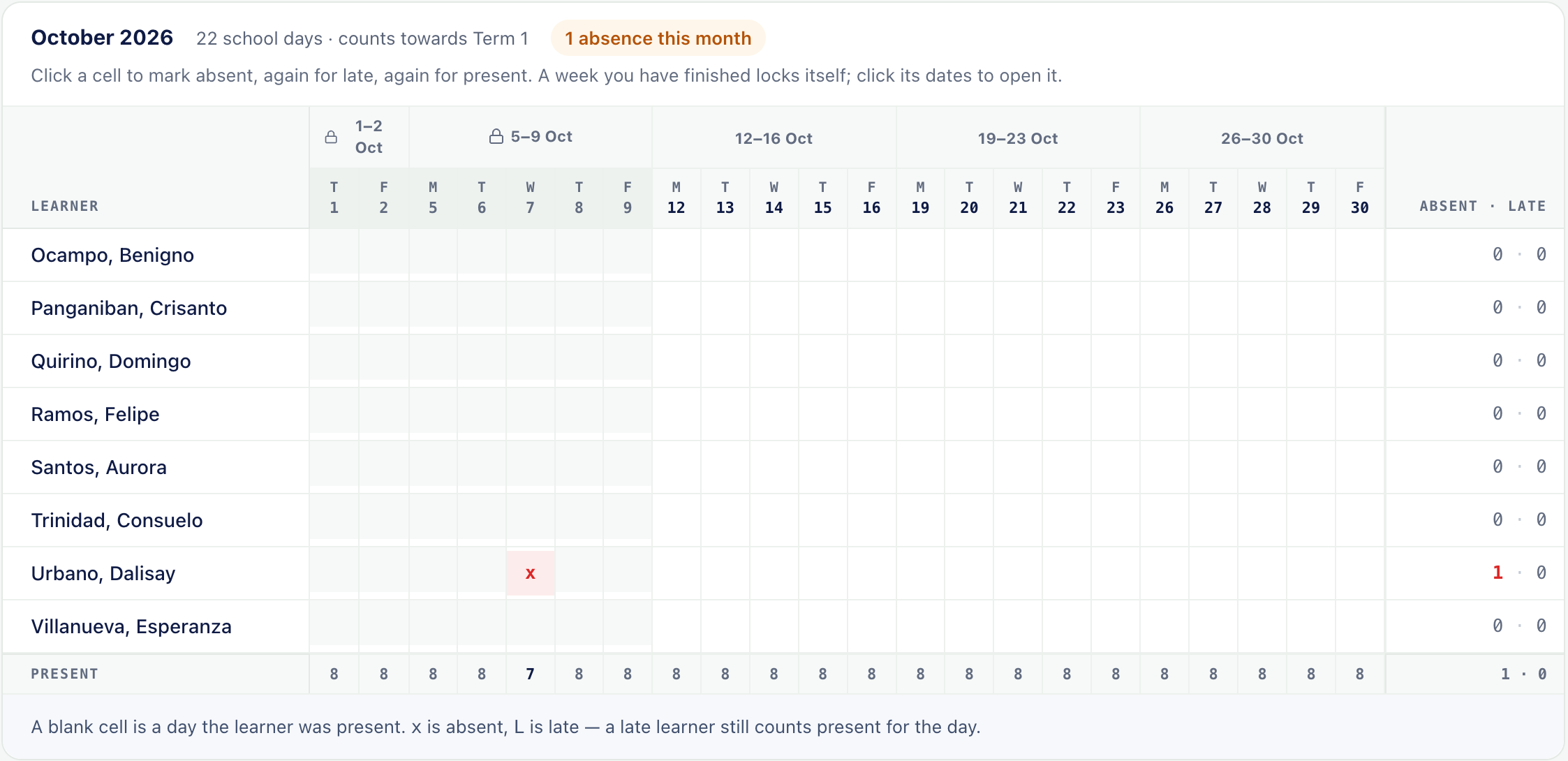The image size is (1568, 761).
Task: Click learner name Villanueva, Esperanza
Action: pyautogui.click(x=131, y=626)
